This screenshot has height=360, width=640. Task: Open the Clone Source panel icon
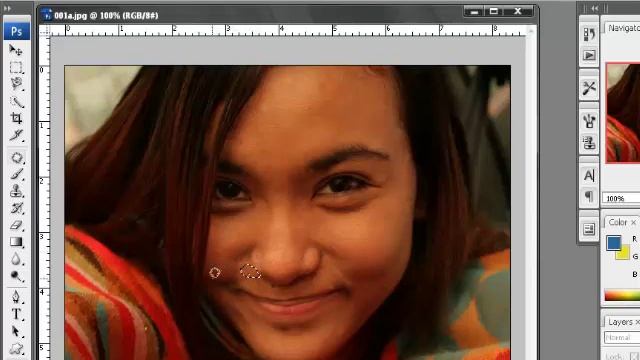pyautogui.click(x=589, y=143)
